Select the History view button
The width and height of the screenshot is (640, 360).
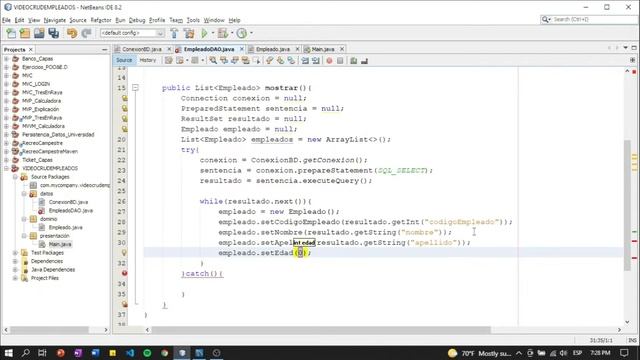pos(148,60)
